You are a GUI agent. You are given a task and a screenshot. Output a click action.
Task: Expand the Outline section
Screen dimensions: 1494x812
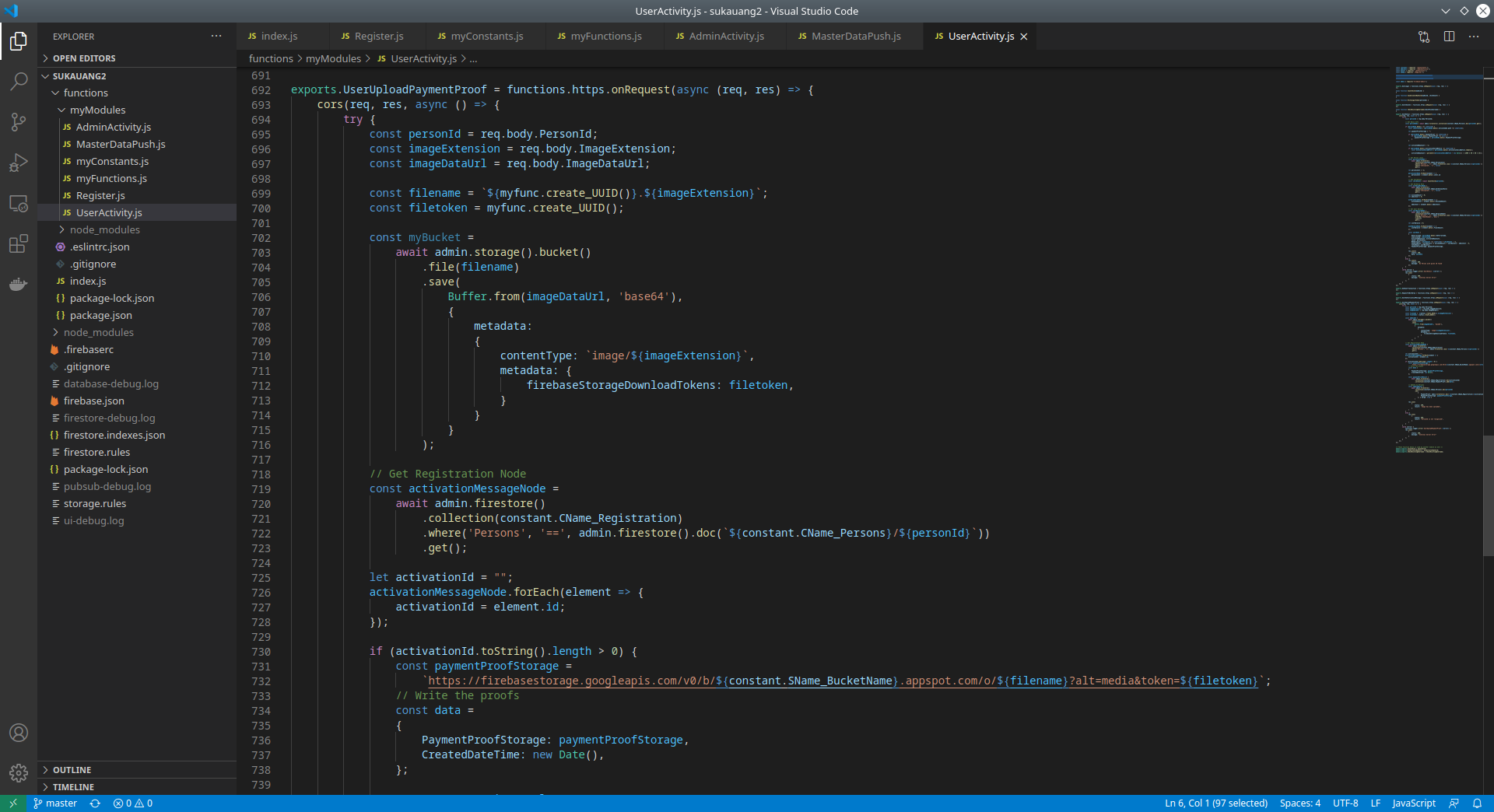coord(137,770)
